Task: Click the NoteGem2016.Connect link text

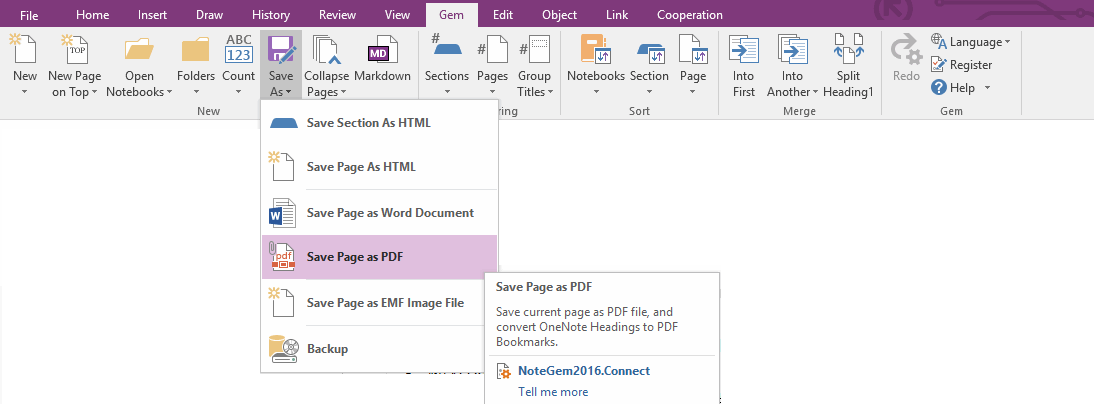Action: tap(584, 371)
